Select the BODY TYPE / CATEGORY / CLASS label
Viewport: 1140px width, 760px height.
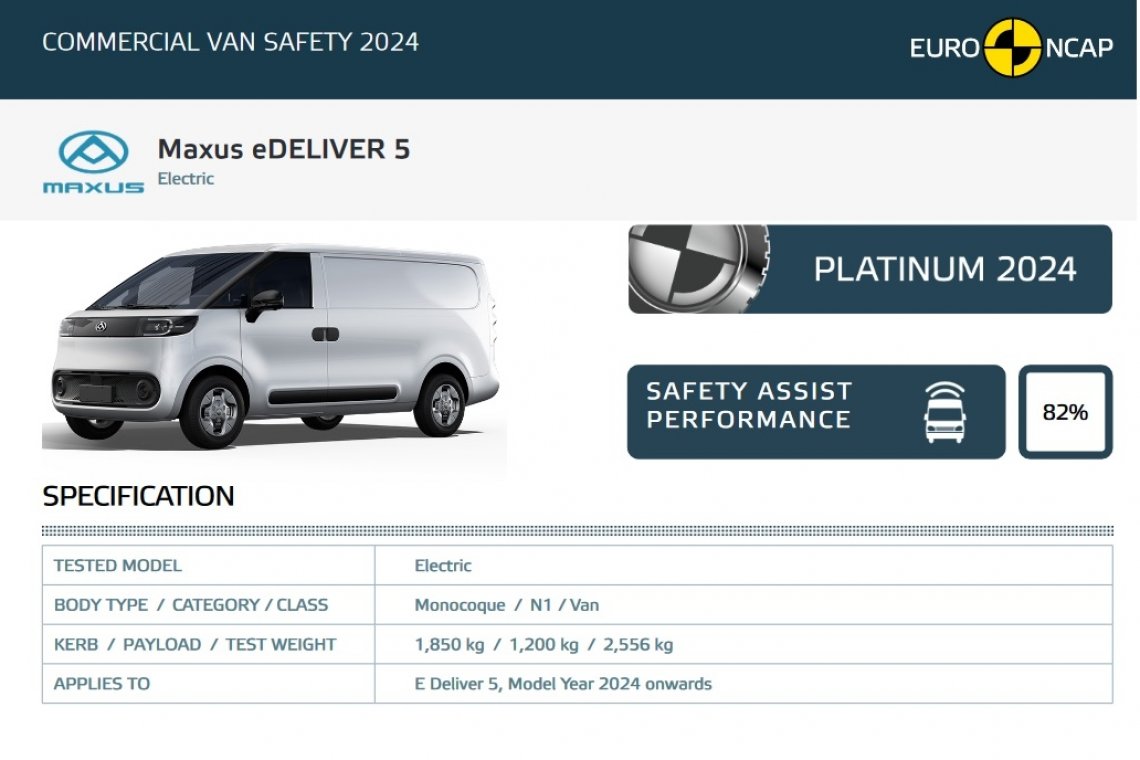pyautogui.click(x=190, y=605)
